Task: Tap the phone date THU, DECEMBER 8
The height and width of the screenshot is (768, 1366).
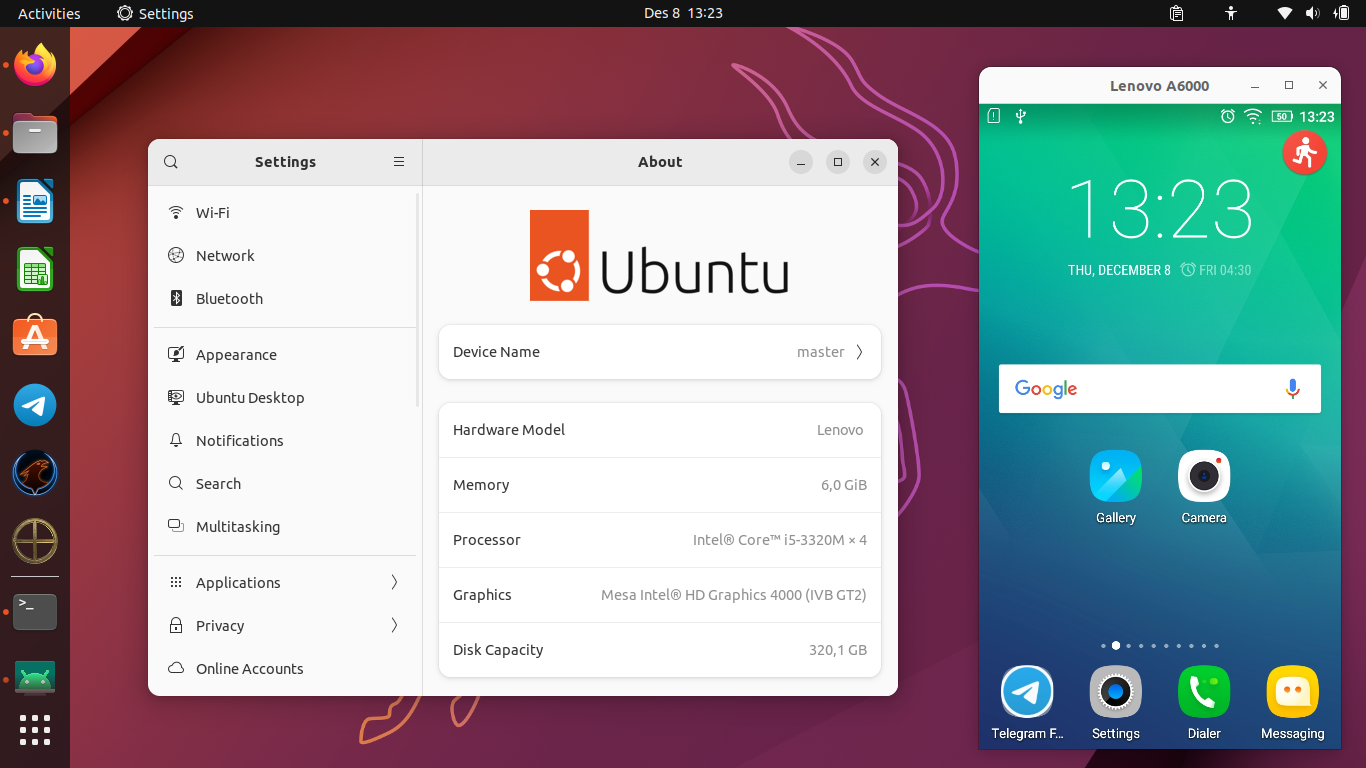Action: [x=1119, y=270]
